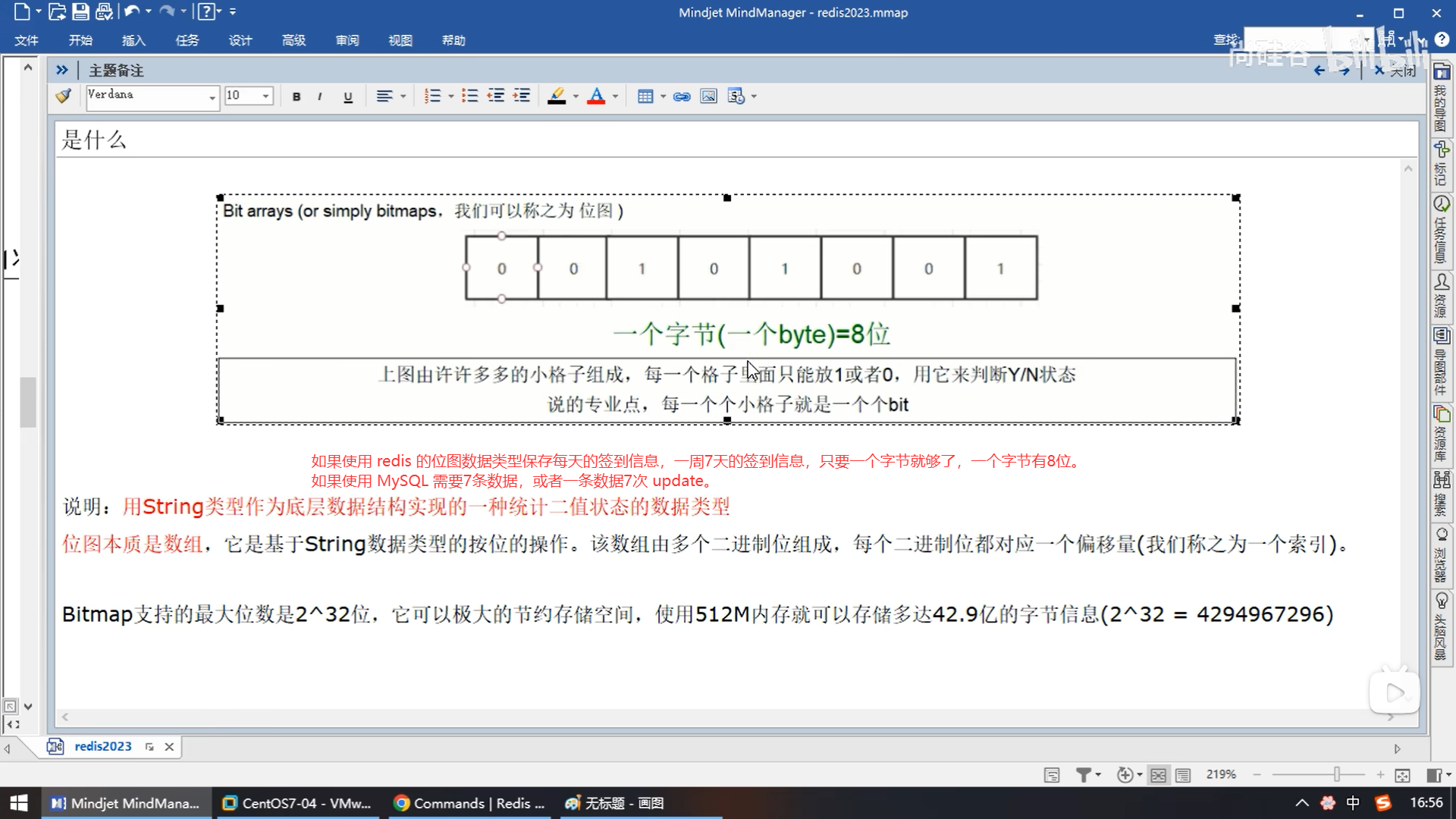This screenshot has height=819, width=1456.
Task: Open the Verdana font name dropdown
Action: (x=212, y=96)
